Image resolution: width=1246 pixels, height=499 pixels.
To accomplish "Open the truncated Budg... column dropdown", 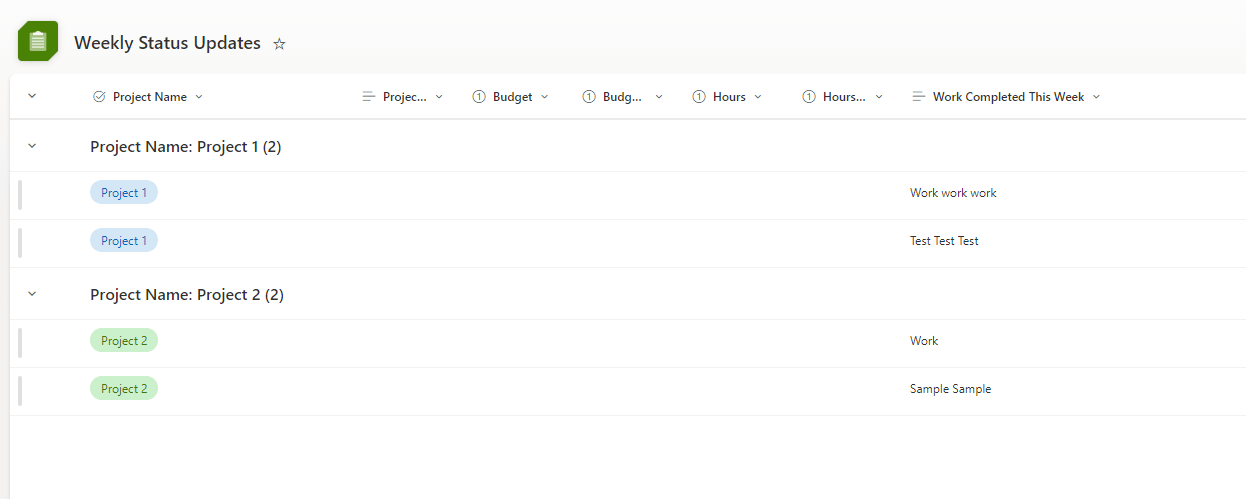I will (659, 97).
